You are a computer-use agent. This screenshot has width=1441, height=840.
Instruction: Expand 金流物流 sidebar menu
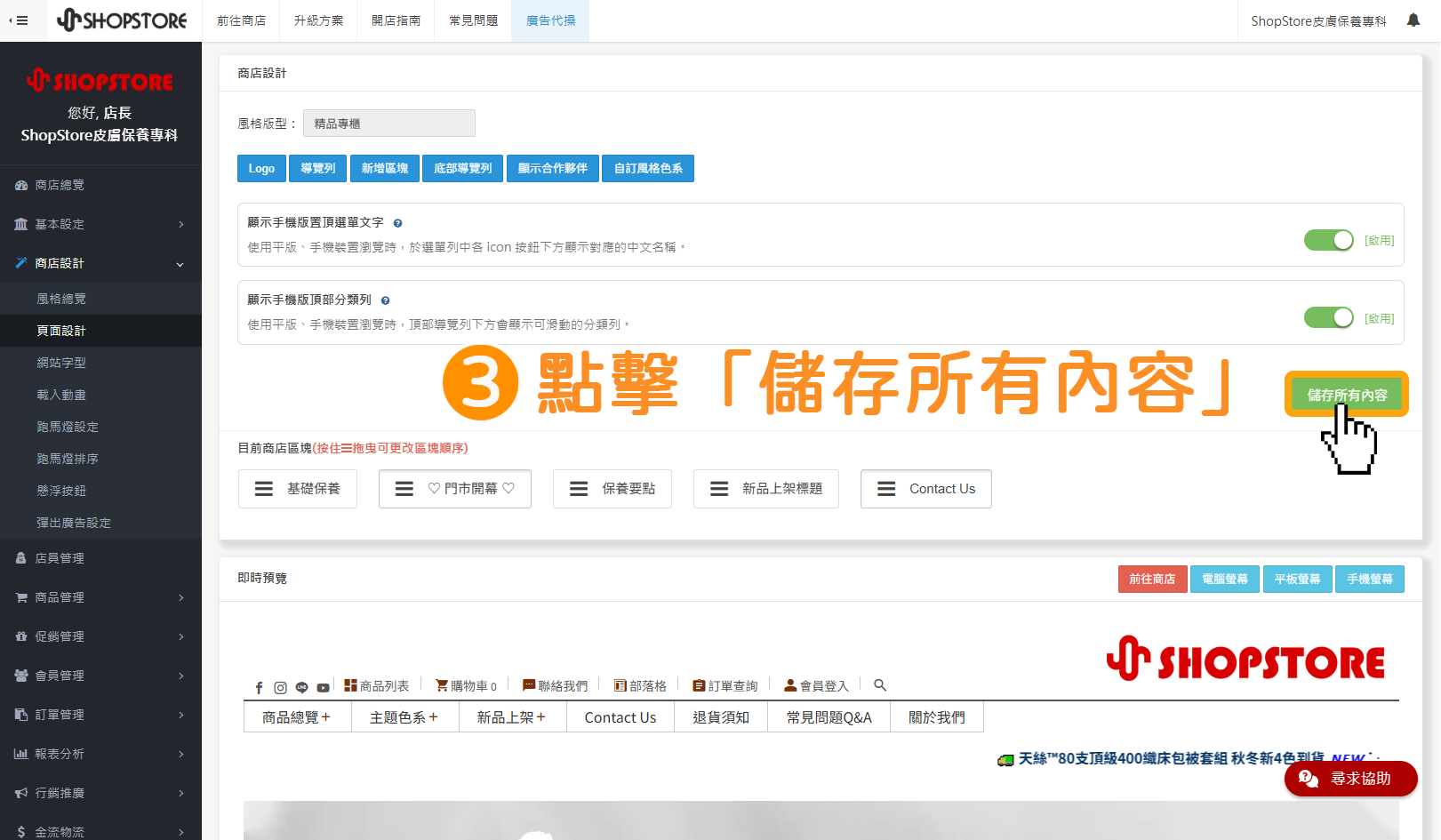100,828
